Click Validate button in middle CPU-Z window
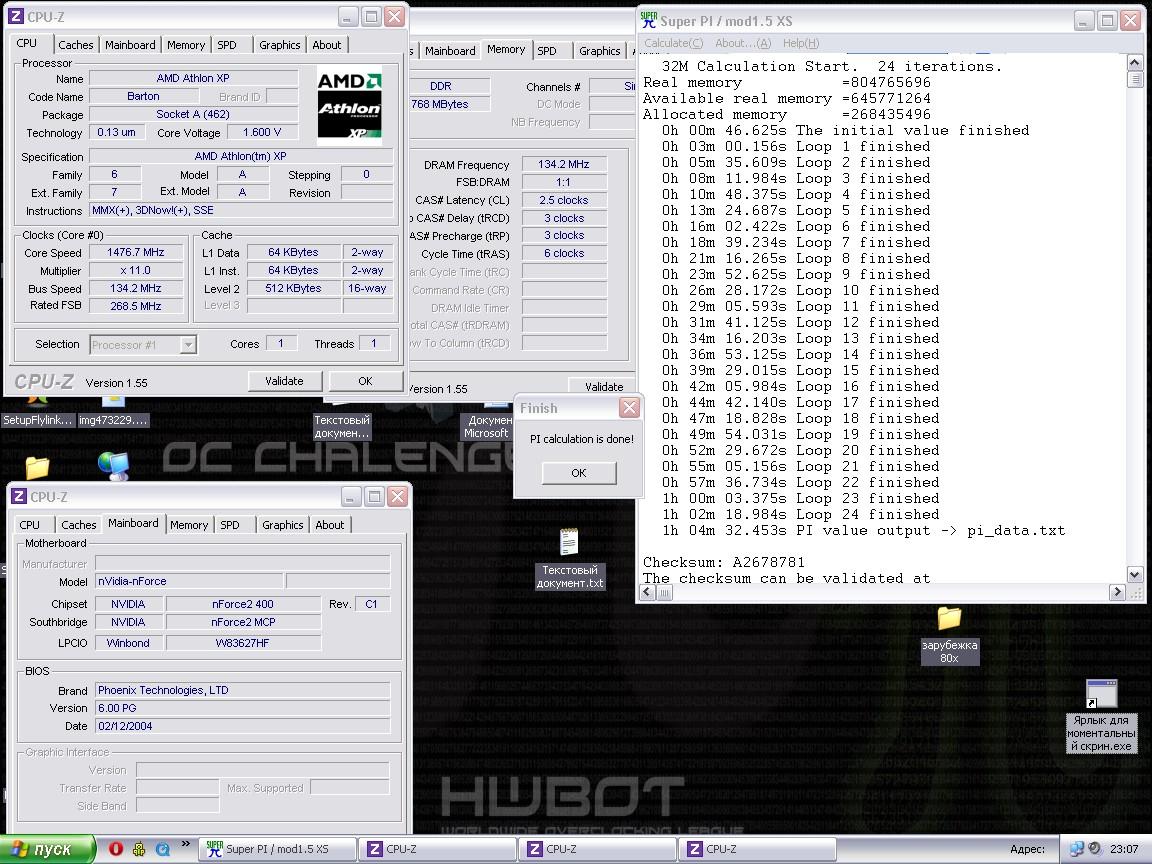The height and width of the screenshot is (864, 1152). click(x=604, y=386)
